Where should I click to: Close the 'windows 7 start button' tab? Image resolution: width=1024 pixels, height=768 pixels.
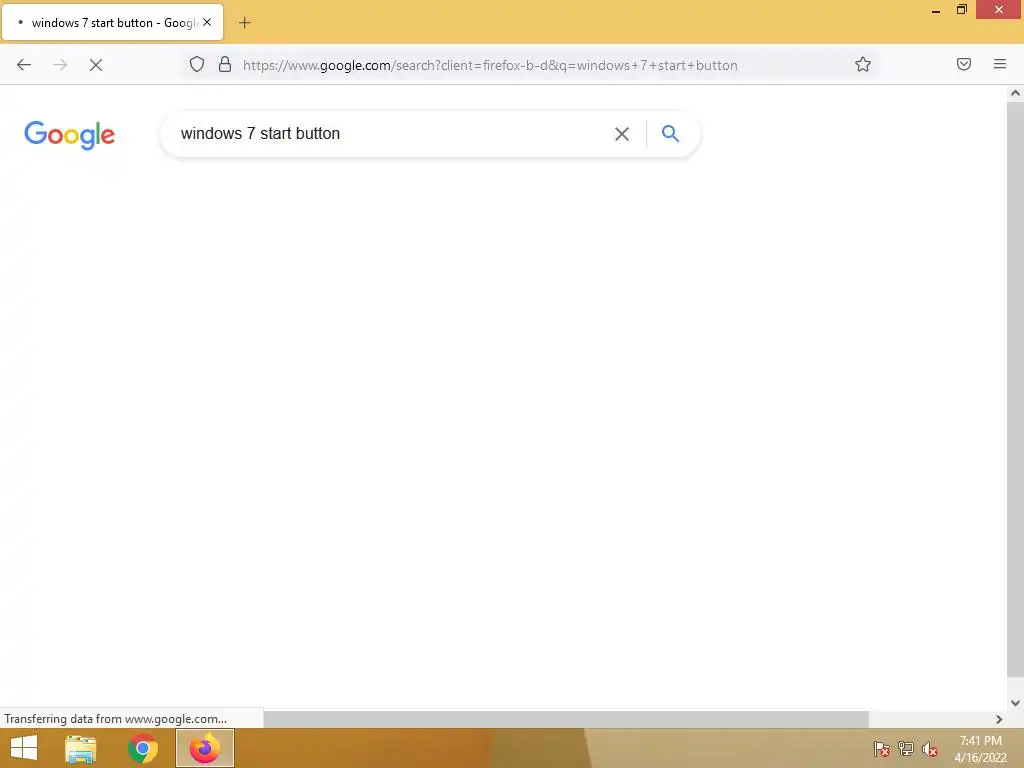207,22
